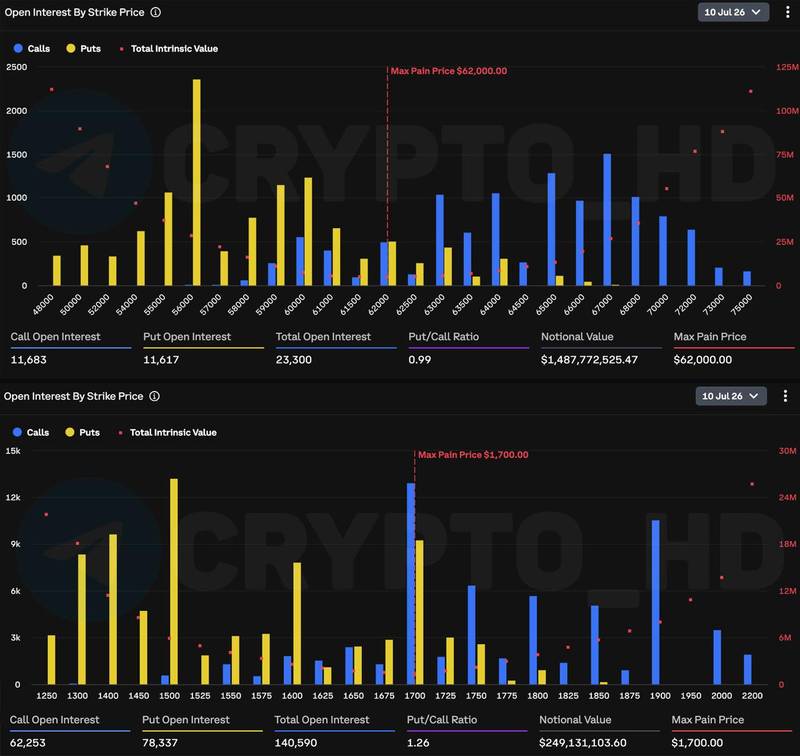The width and height of the screenshot is (800, 756).
Task: Click info icon beside bottom chart title
Action: point(155,396)
